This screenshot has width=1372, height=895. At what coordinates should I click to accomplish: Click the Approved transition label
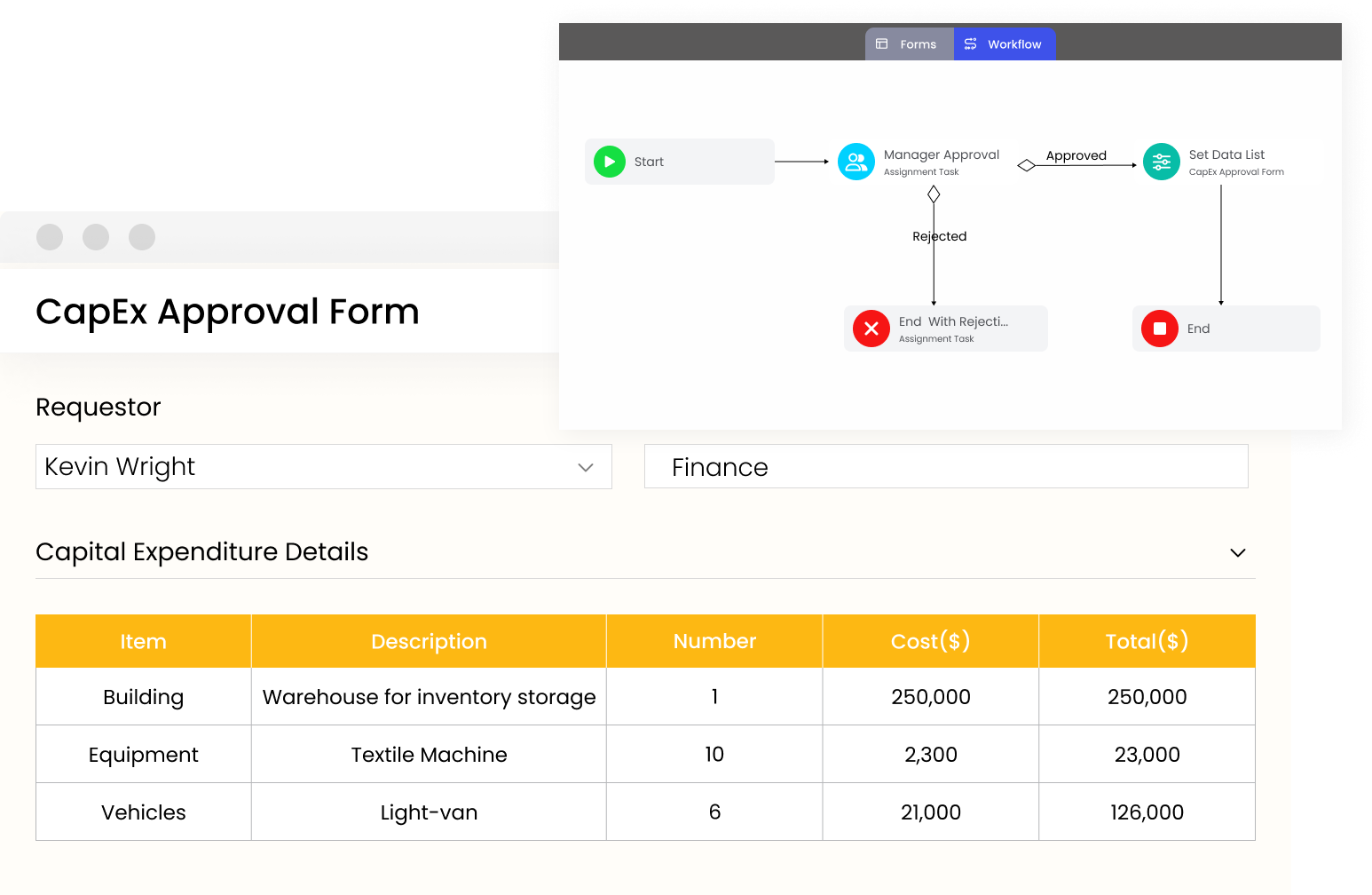[1076, 155]
